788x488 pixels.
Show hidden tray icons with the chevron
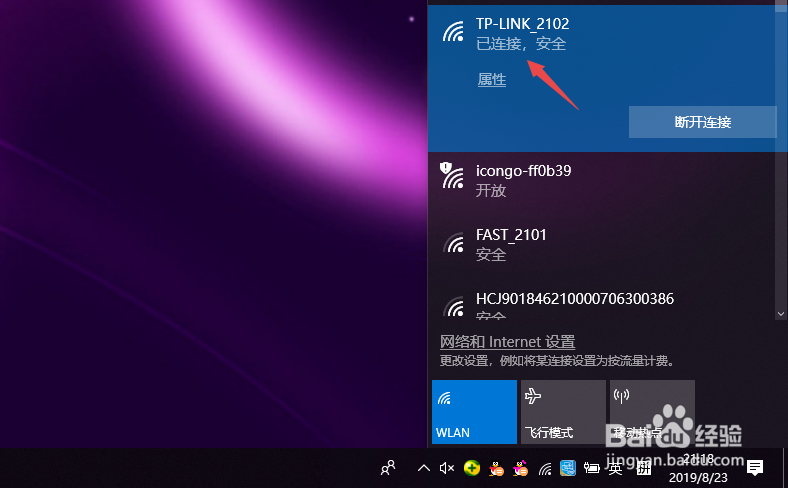424,468
